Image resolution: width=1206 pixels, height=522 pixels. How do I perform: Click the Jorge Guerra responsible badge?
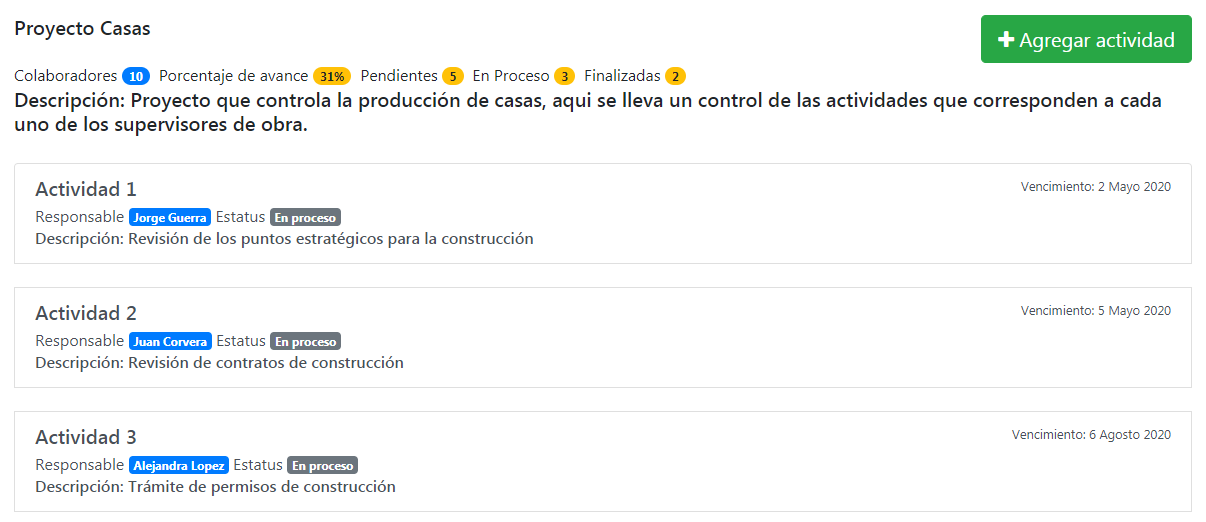click(x=170, y=217)
